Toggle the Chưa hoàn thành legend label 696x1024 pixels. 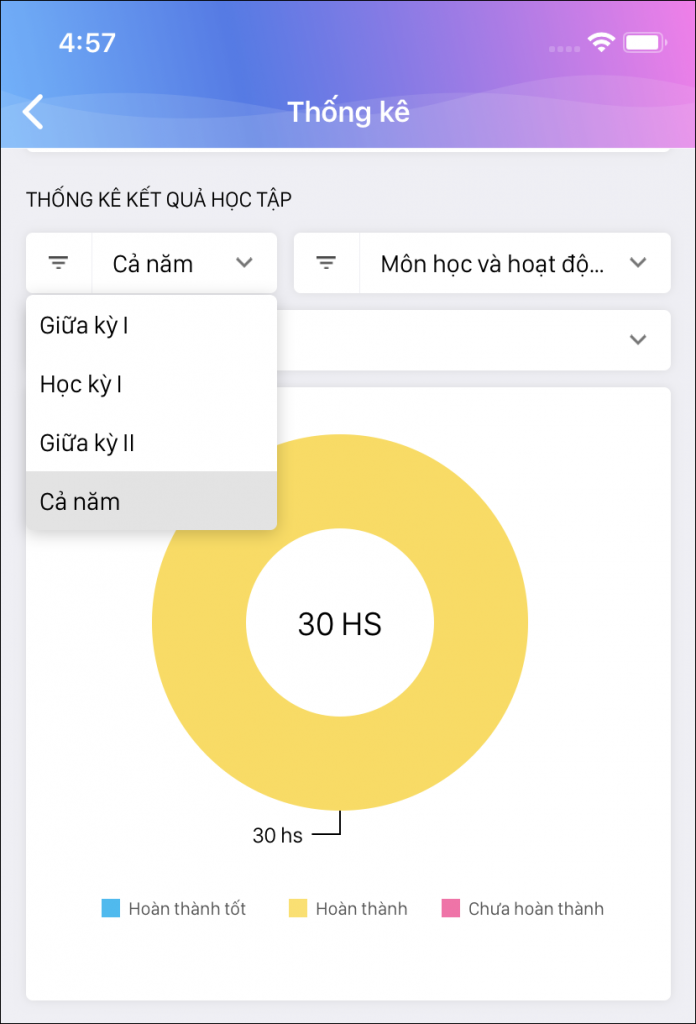pyautogui.click(x=536, y=909)
